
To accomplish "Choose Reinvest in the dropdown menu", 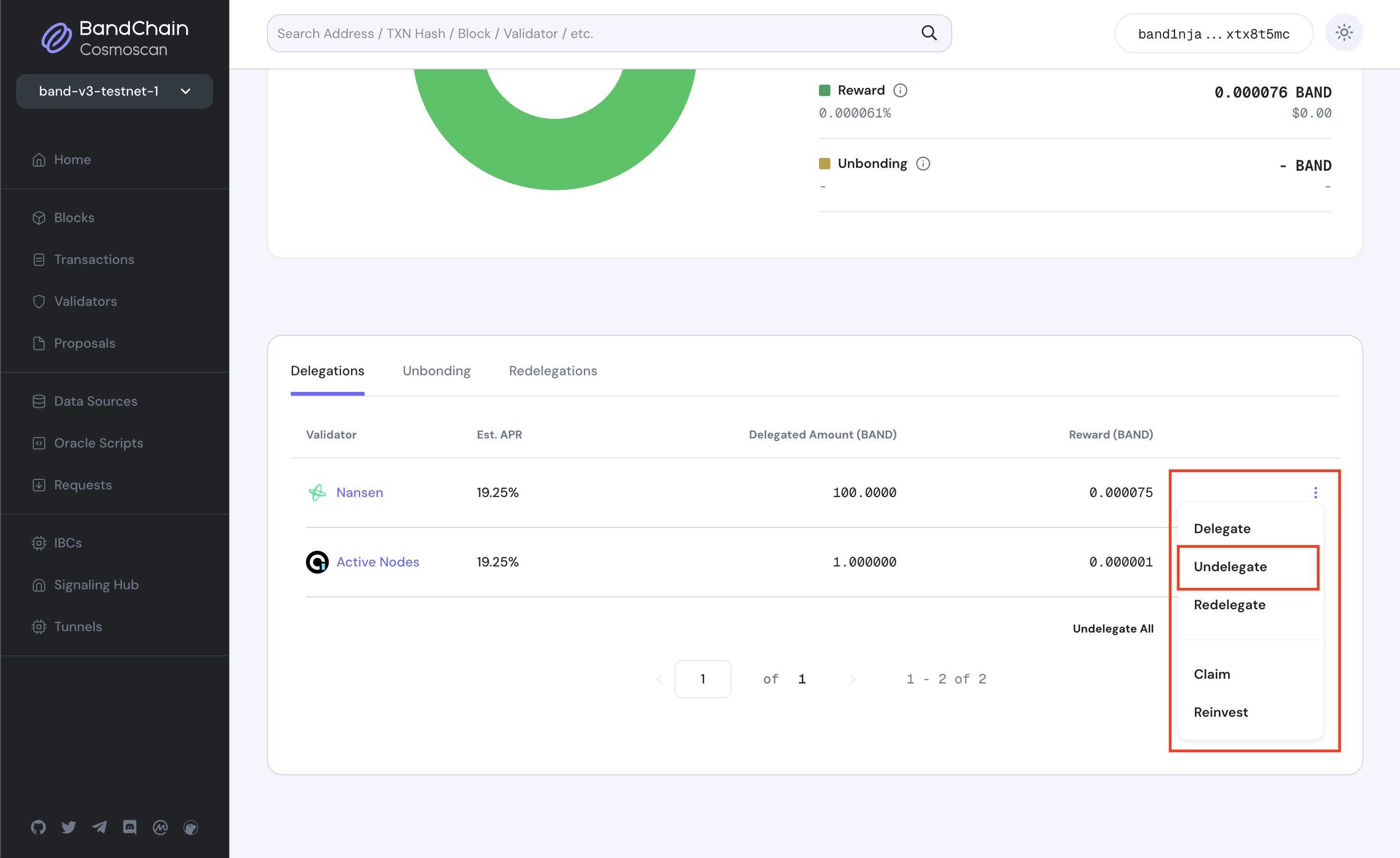I will pos(1221,712).
